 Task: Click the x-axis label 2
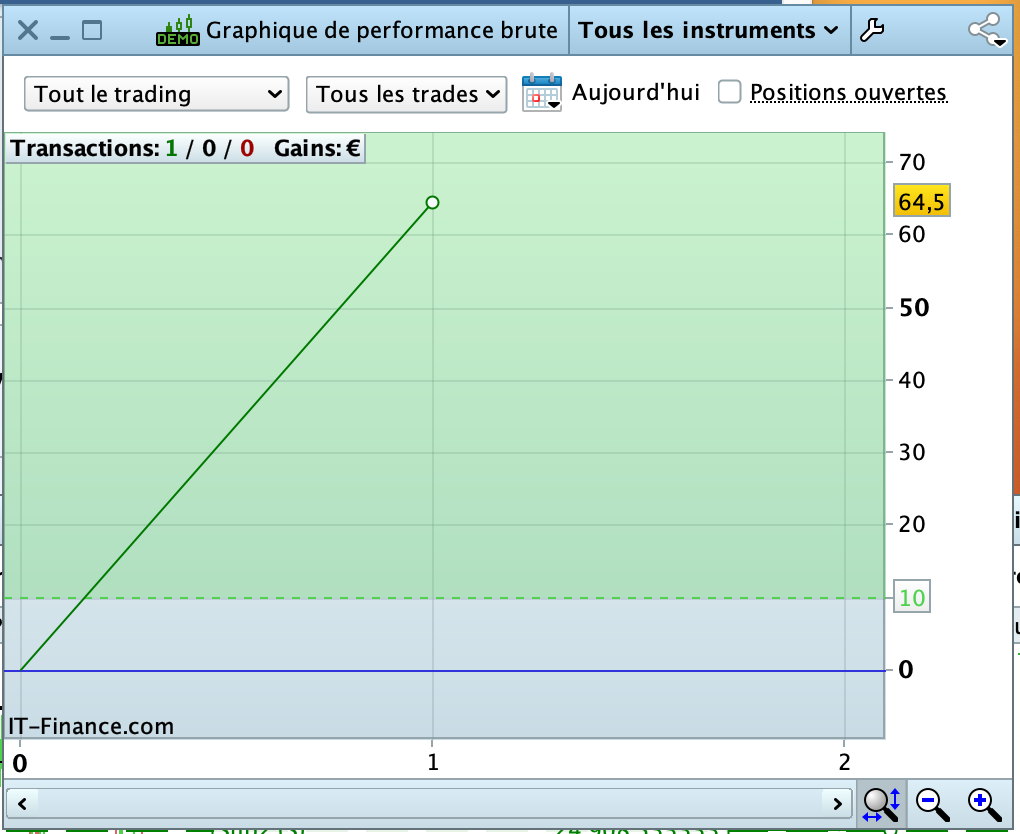click(x=844, y=762)
